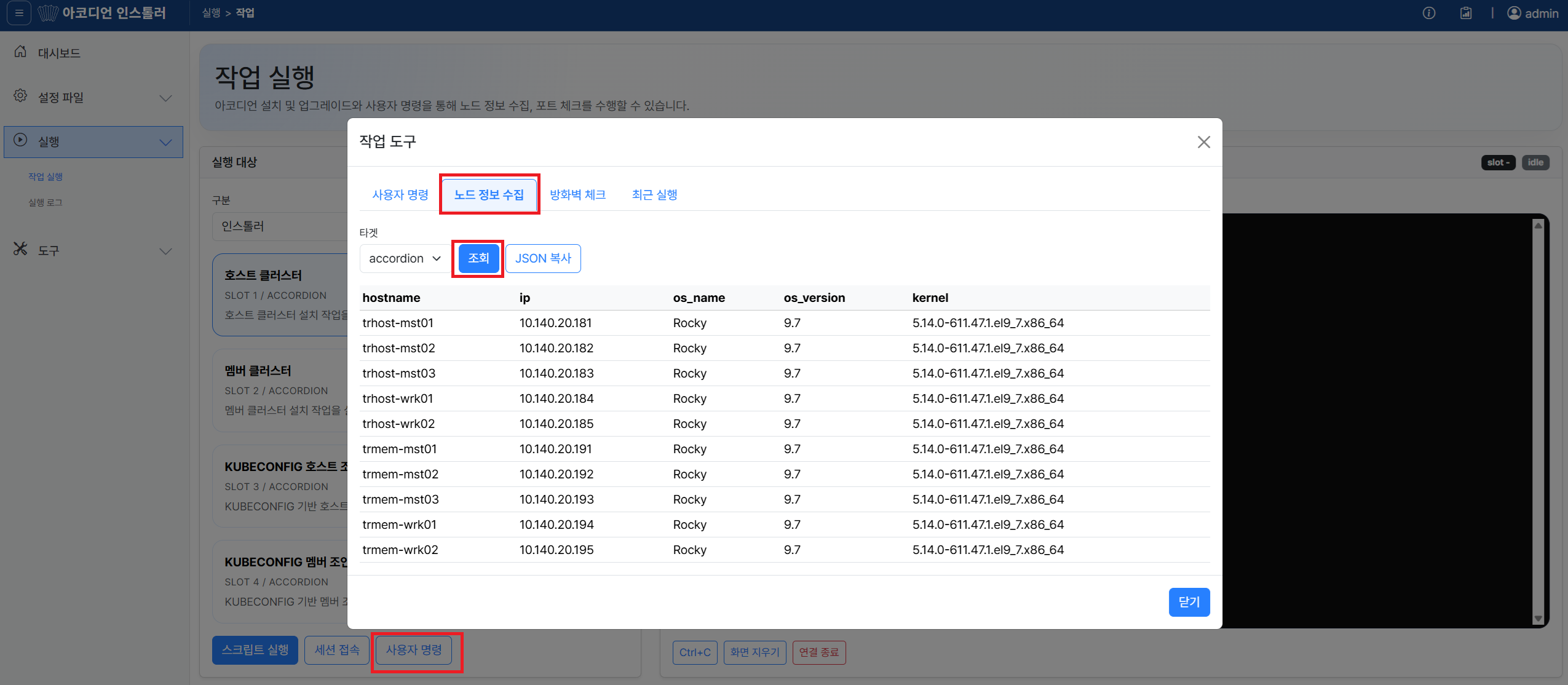This screenshot has width=1568, height=685.
Task: Select the 멤버 클러스터 slot card
Action: coord(280,390)
